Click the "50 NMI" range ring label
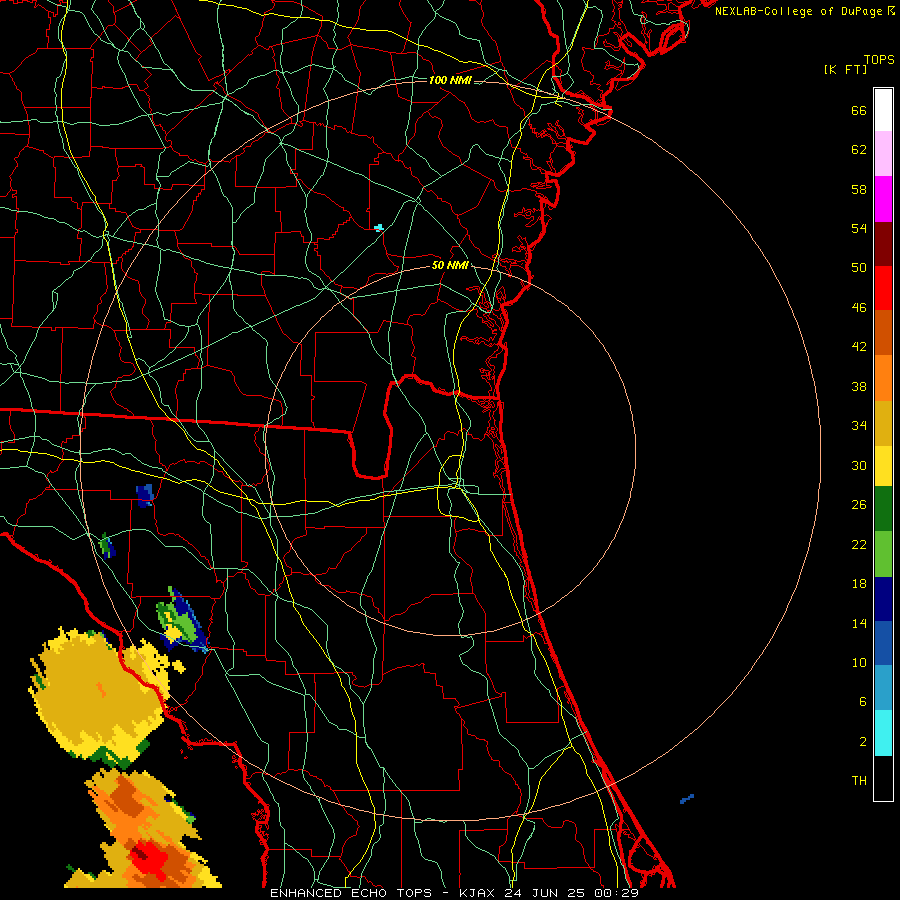 pyautogui.click(x=450, y=265)
